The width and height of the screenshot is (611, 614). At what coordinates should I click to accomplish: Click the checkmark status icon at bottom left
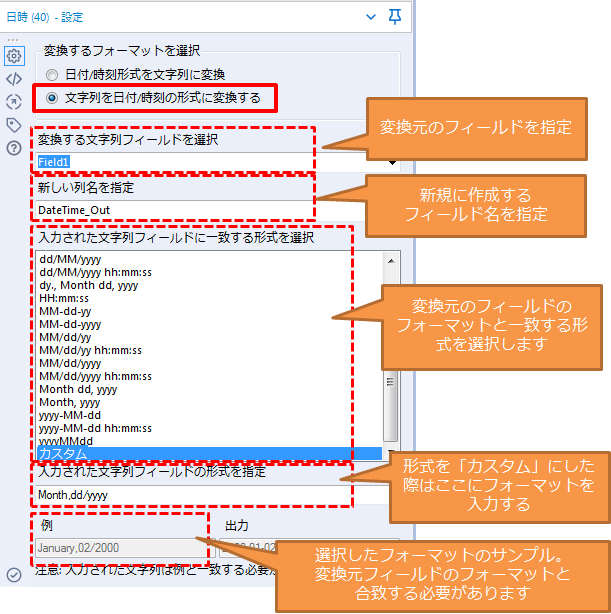13,574
